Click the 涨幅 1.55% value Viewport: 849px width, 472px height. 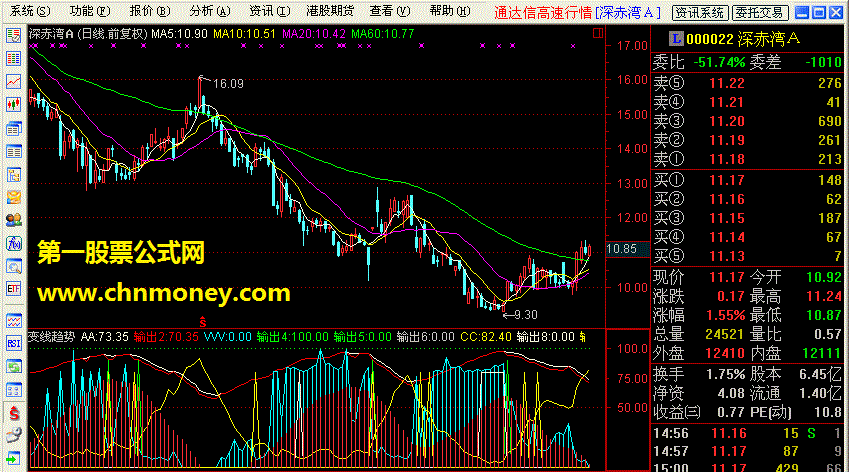726,315
